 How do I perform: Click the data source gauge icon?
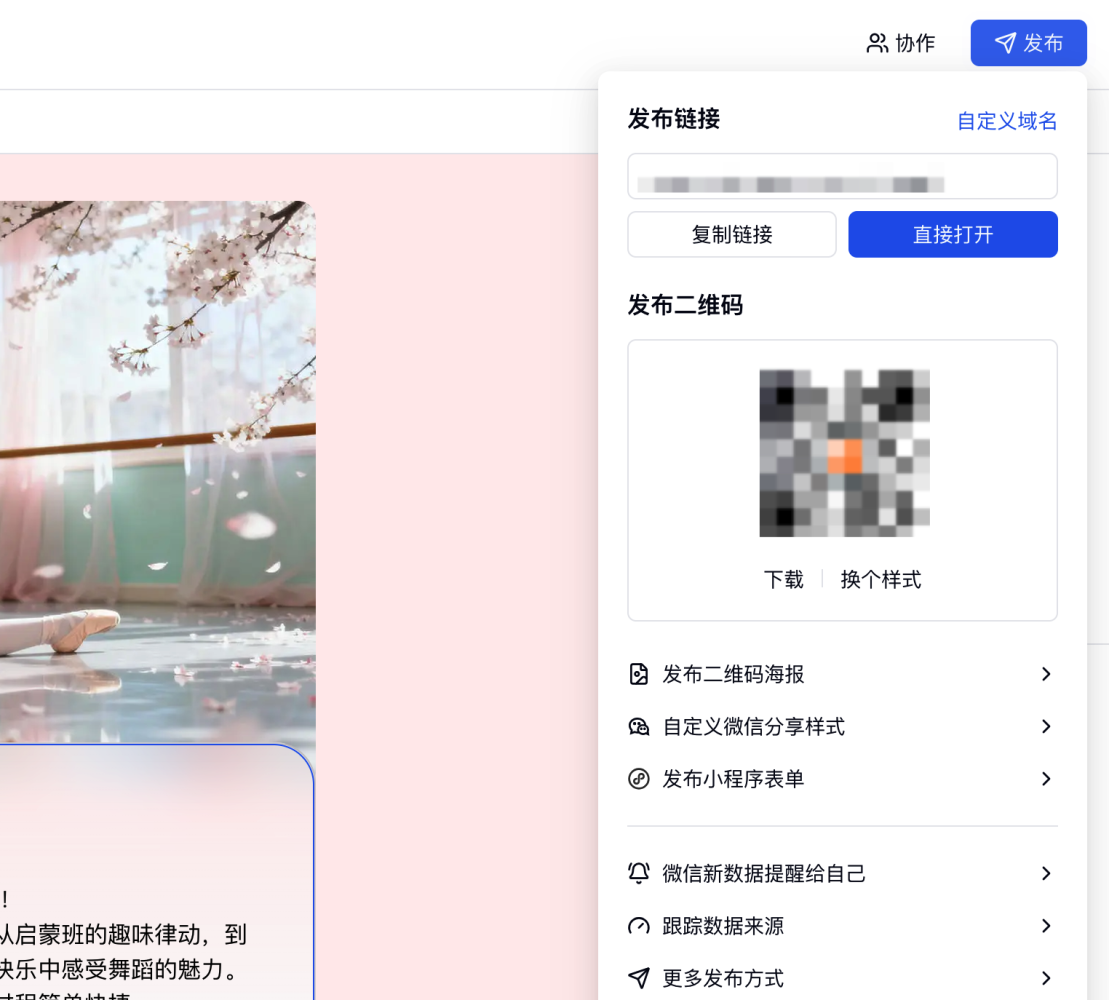[x=639, y=926]
